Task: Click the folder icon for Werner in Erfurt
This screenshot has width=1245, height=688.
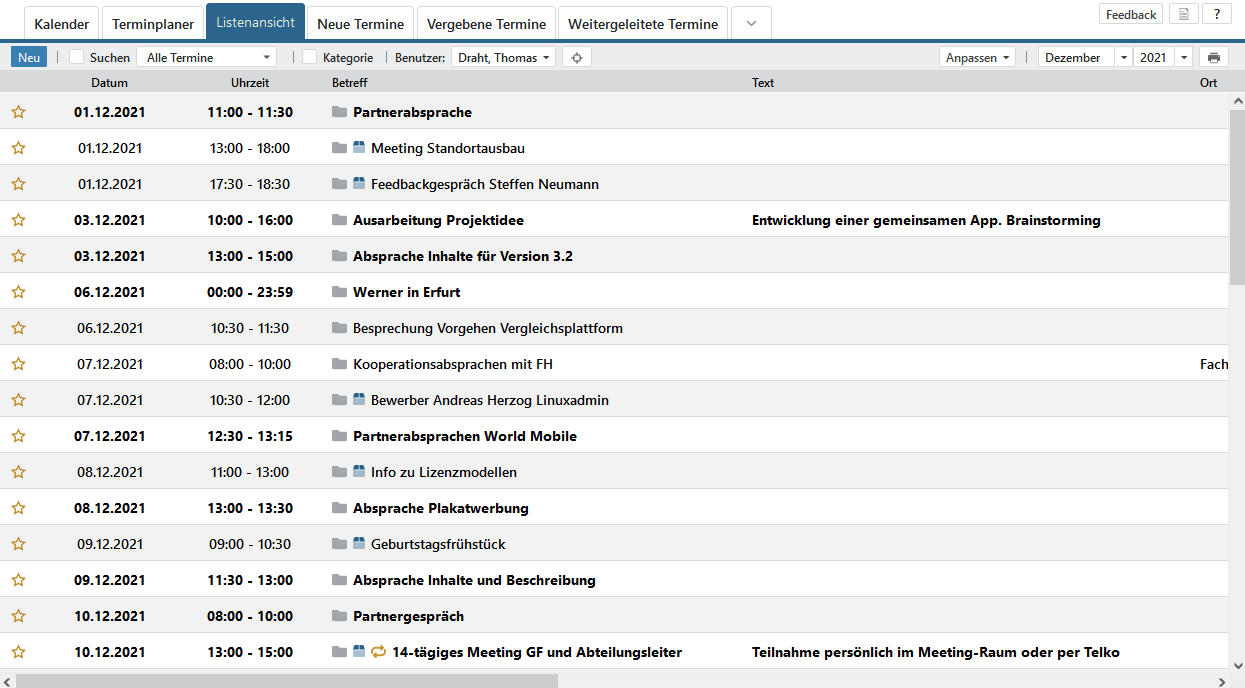Action: click(339, 292)
